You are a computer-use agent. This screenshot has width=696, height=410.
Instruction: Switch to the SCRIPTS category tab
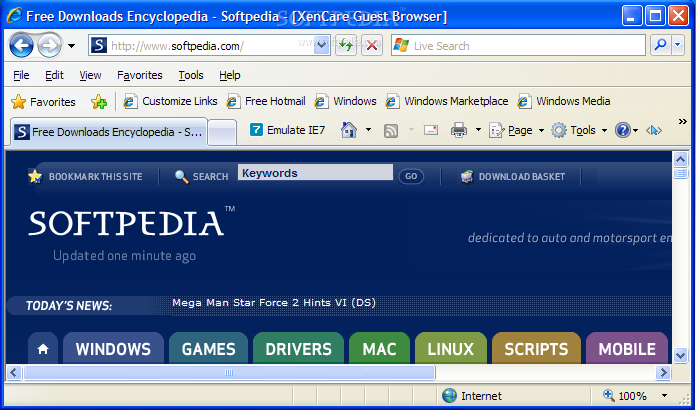tap(536, 348)
